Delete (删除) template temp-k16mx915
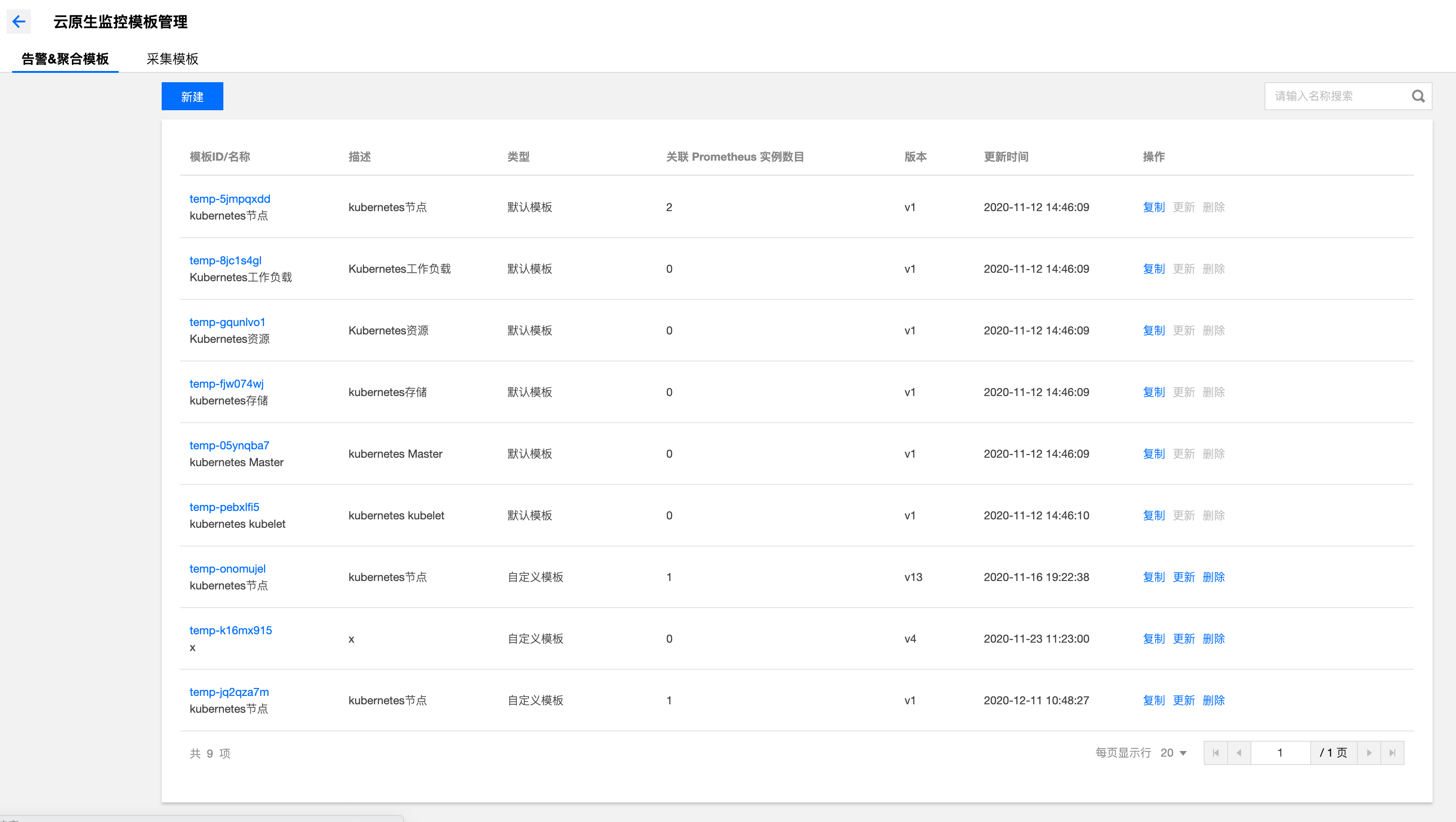Screen dimensions: 1456x822 1213,638
